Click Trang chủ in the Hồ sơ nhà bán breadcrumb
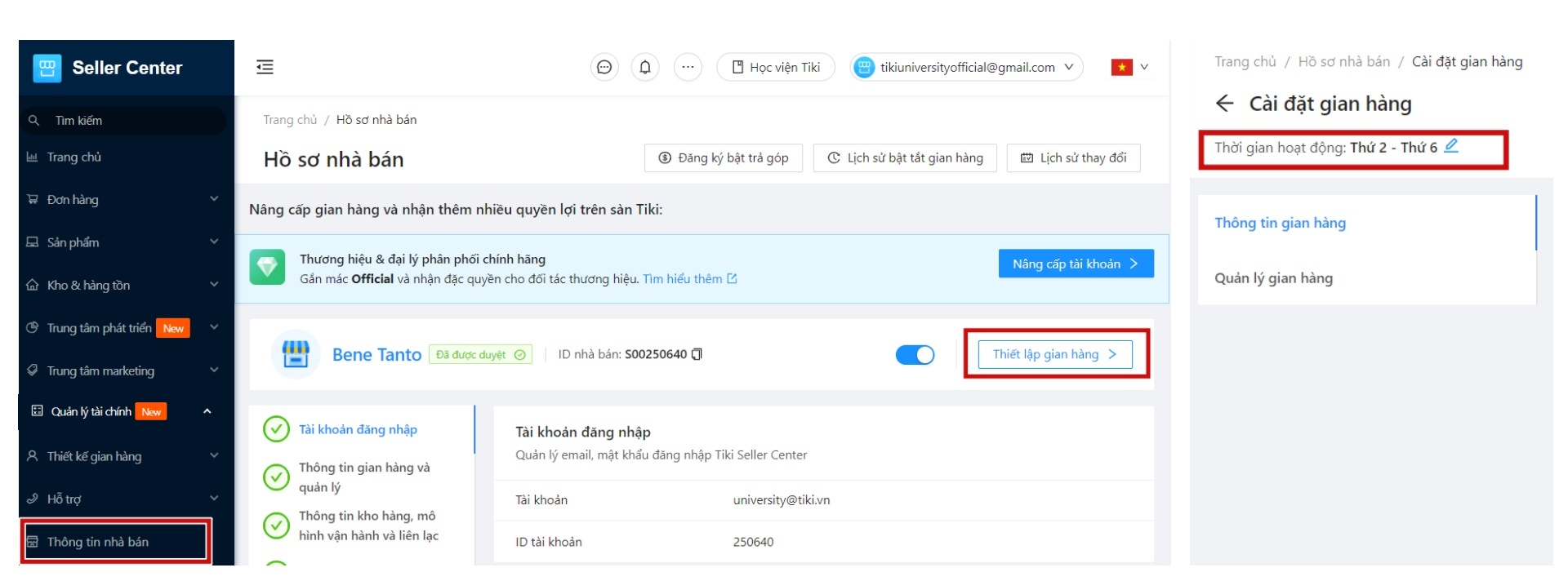 click(290, 120)
